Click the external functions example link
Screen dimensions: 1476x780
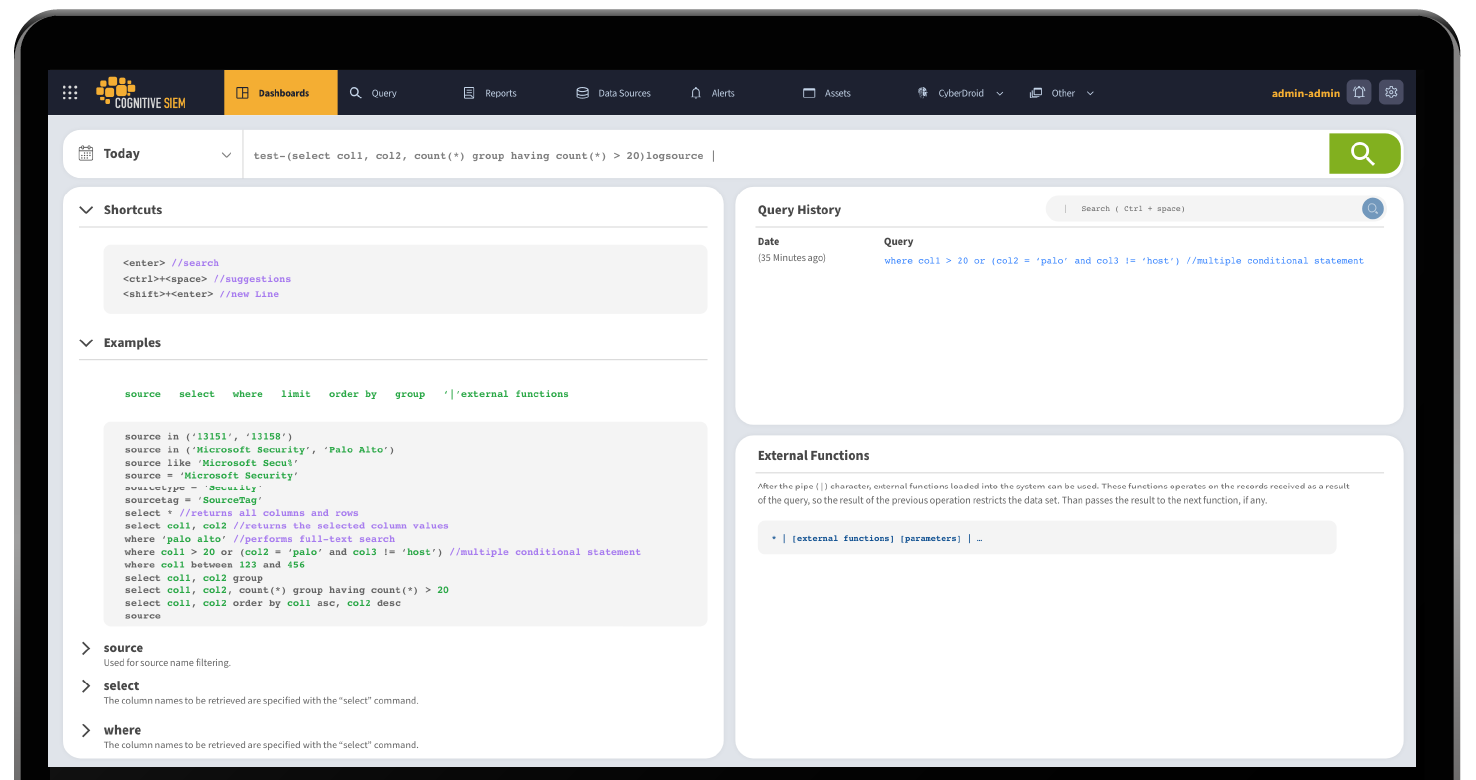[x=511, y=393]
